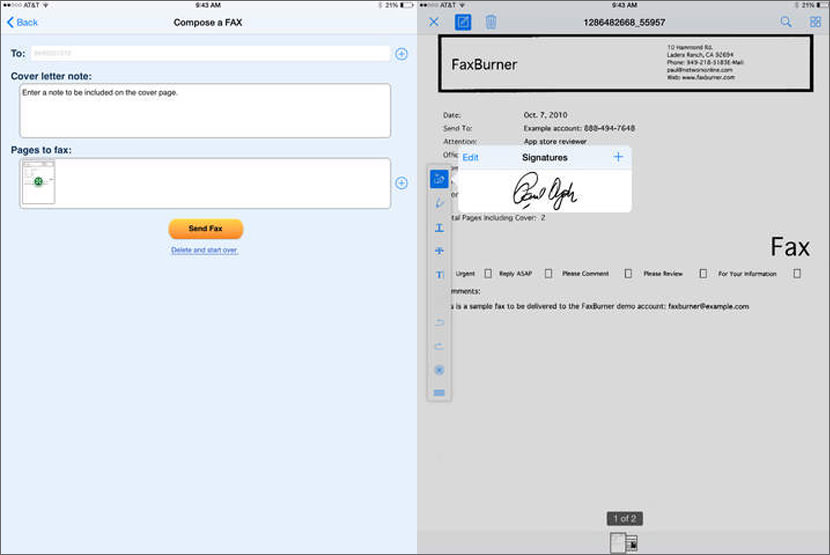The image size is (830, 555).
Task: Delete the document with trash icon
Action: 491,22
